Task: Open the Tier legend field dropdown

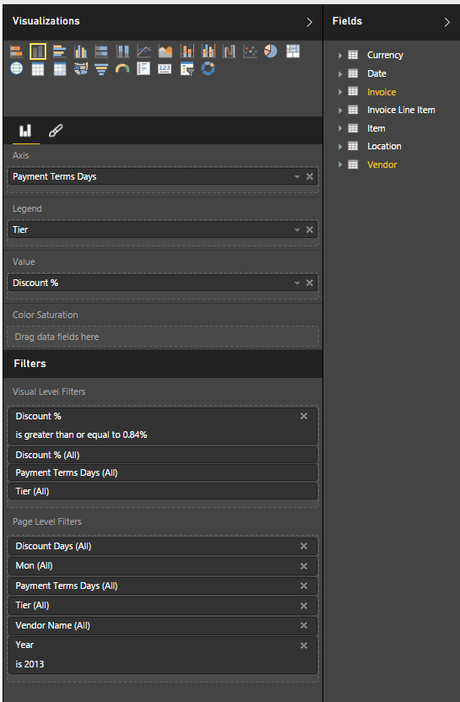Action: pos(297,230)
